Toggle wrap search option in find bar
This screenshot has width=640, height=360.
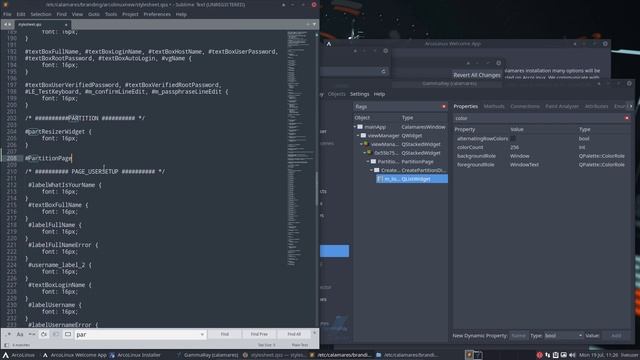pos(44,334)
